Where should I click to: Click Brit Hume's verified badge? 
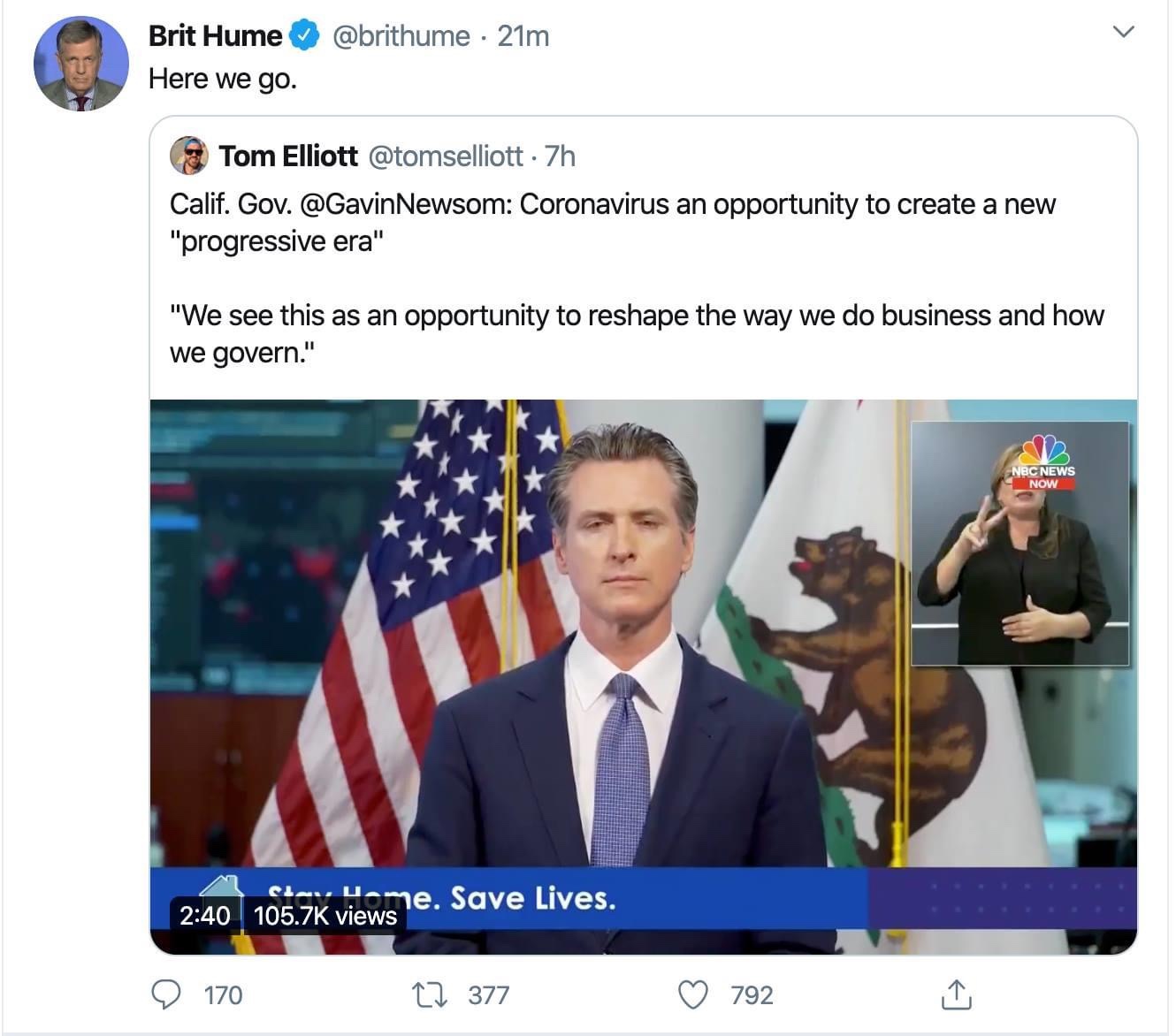coord(305,35)
